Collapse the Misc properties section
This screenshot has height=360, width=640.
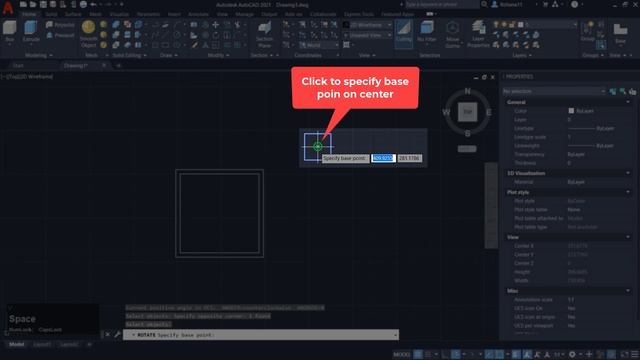coord(628,291)
